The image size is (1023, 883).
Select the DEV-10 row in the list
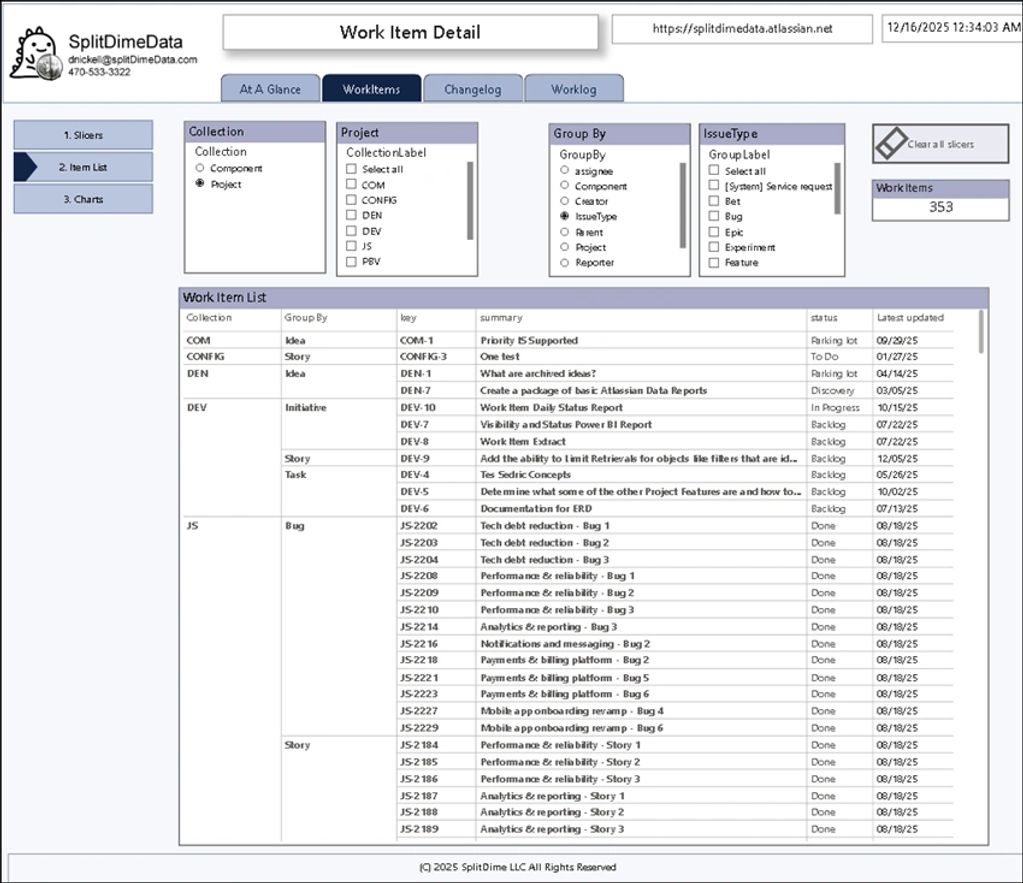(x=417, y=408)
